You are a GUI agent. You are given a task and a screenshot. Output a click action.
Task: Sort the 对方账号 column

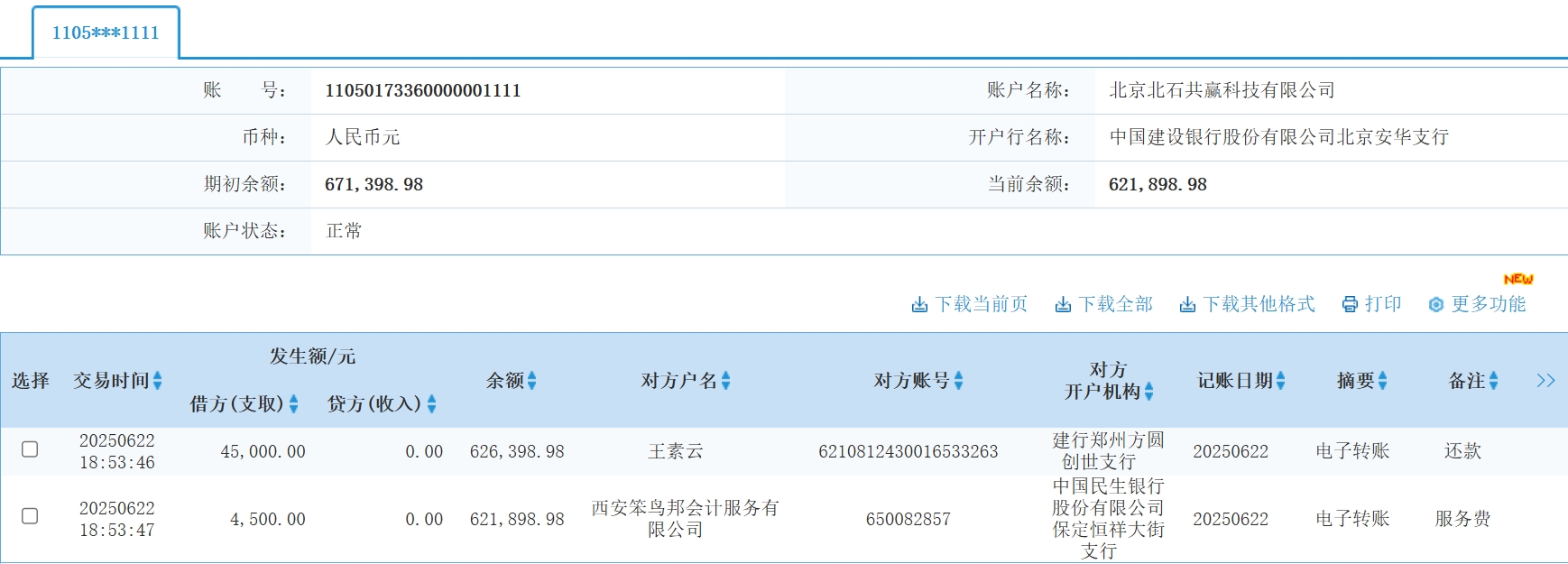tap(959, 381)
